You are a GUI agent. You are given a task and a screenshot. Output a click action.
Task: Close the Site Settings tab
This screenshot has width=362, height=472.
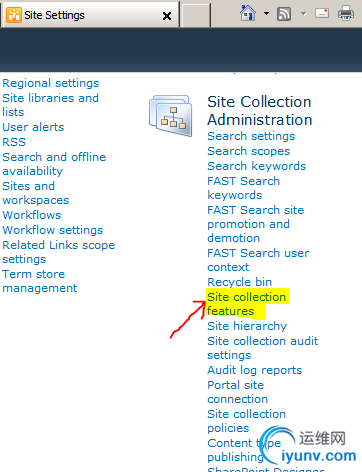pos(167,16)
